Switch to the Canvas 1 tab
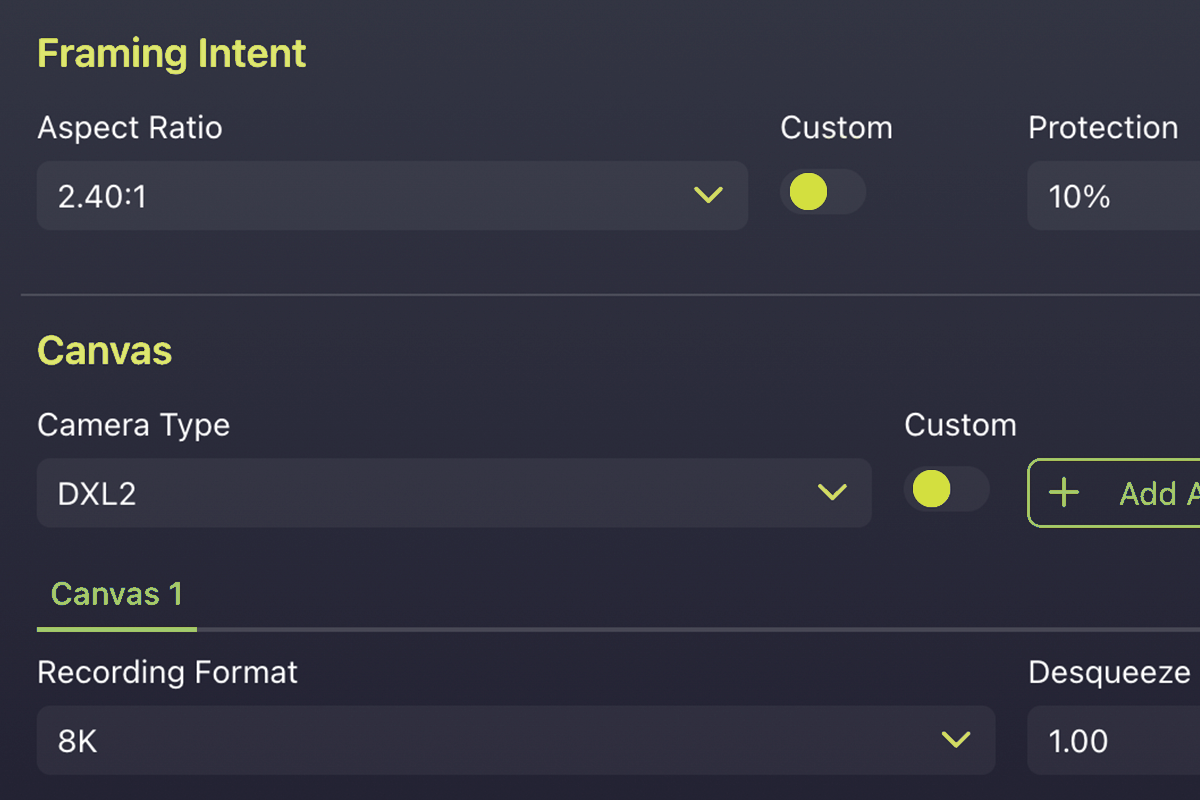 [x=117, y=595]
